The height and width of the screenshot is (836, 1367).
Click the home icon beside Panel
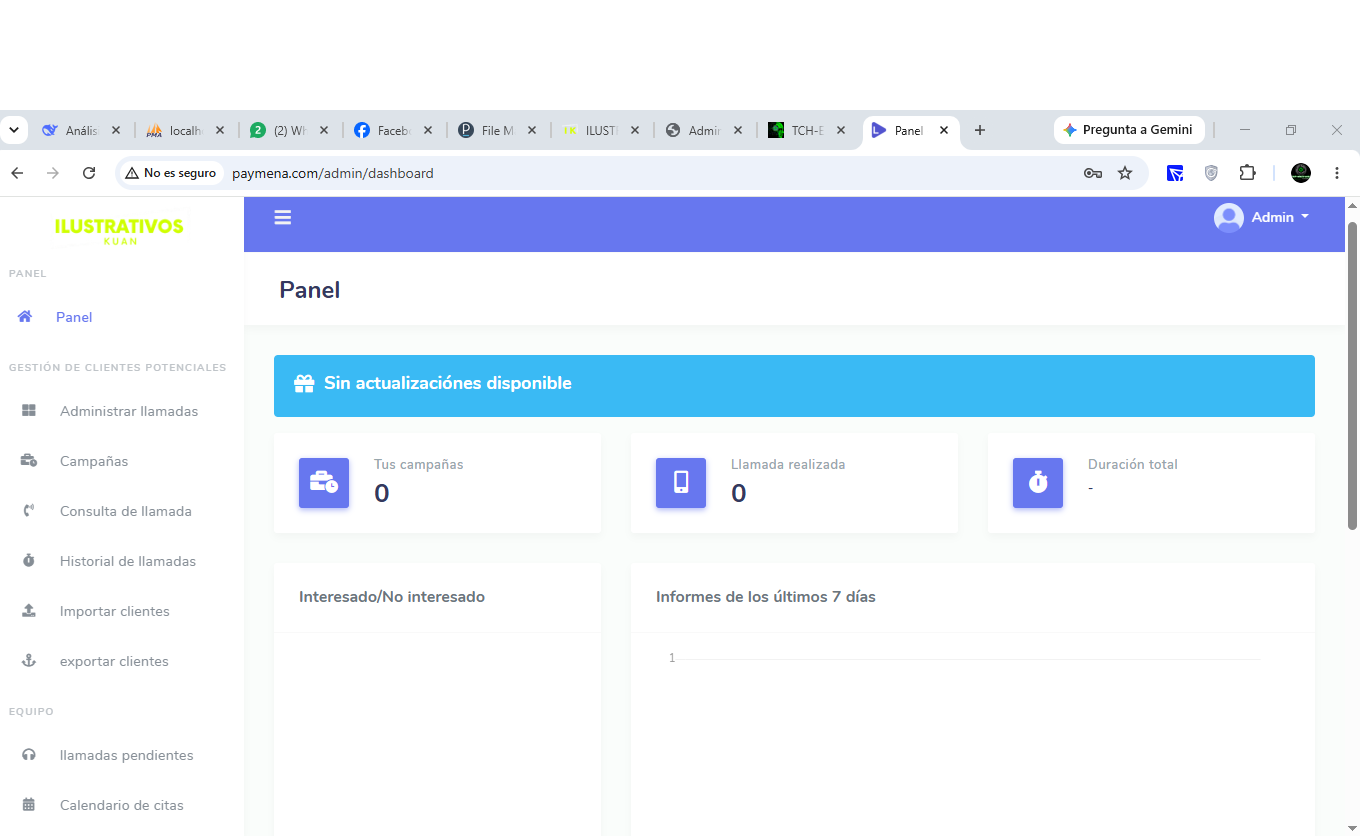25,316
